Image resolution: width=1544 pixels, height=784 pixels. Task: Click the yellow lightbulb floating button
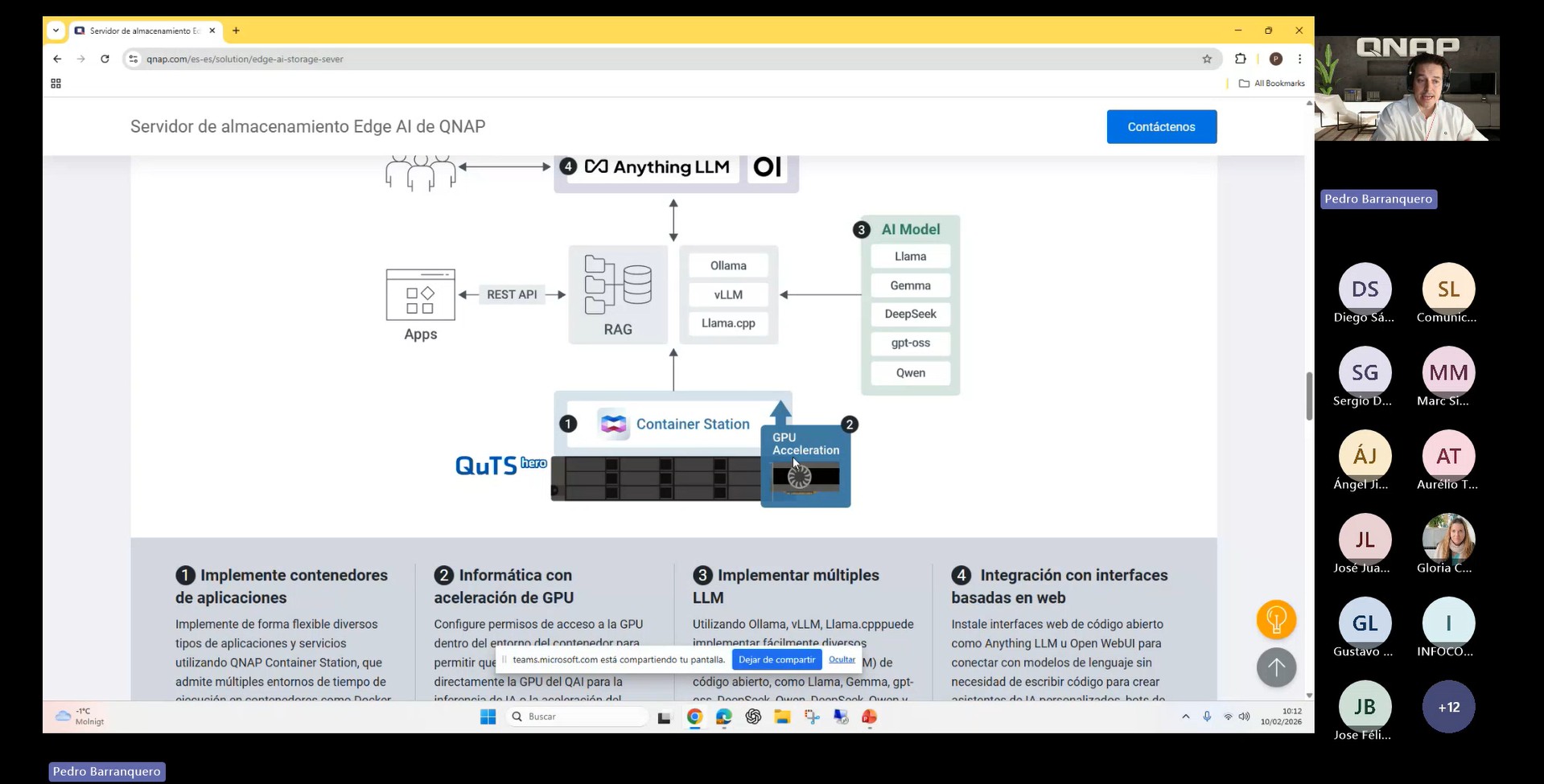[x=1276, y=620]
